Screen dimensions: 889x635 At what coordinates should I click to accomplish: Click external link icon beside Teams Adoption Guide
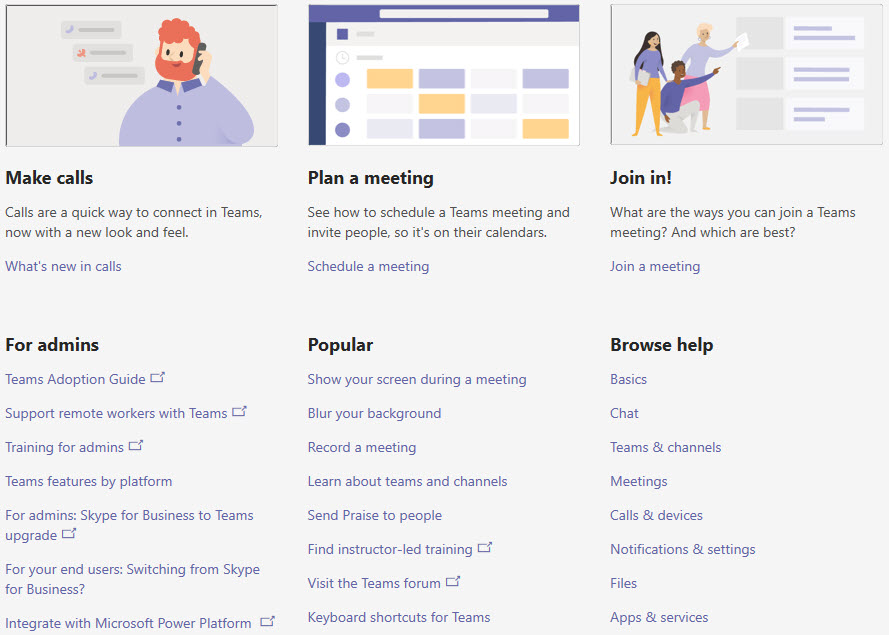pos(158,377)
